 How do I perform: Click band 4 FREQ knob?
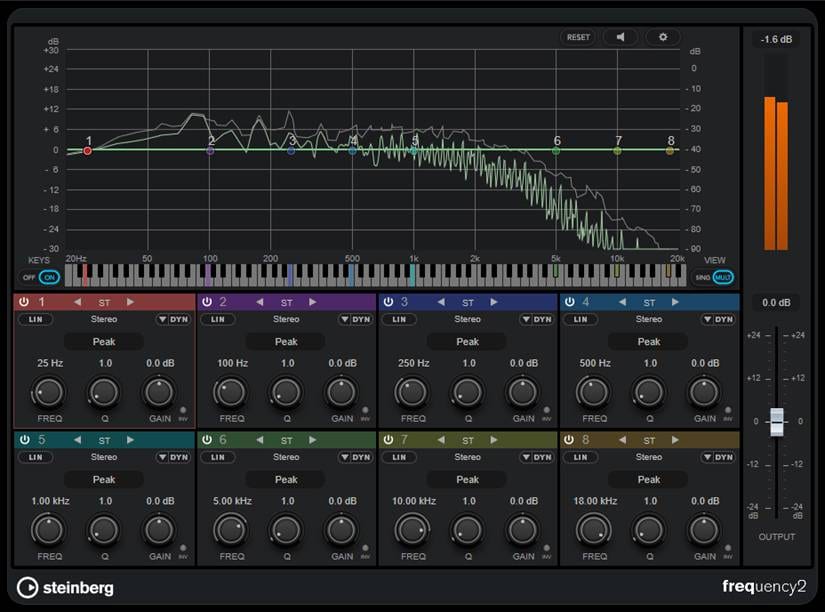coord(593,393)
